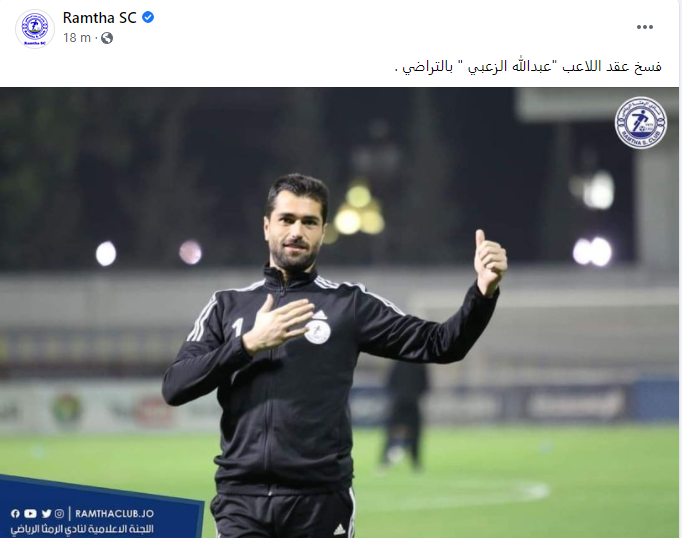The height and width of the screenshot is (538, 682).
Task: Click the Instagram icon in the banner
Action: pos(60,514)
